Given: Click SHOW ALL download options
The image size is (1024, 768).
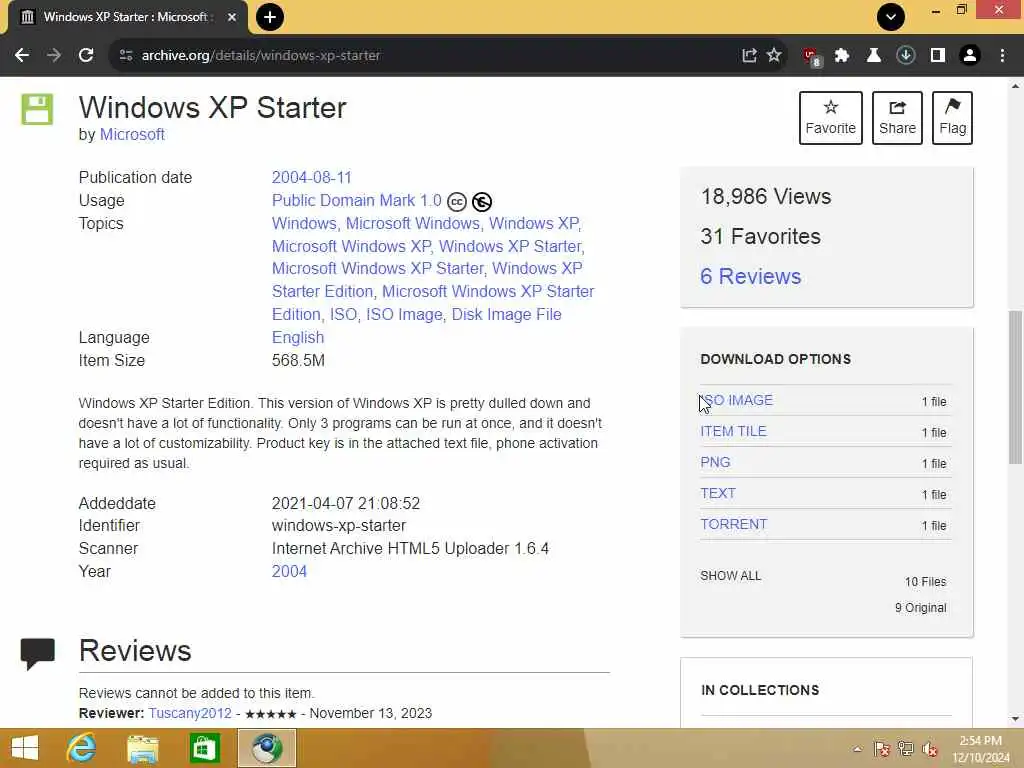Looking at the screenshot, I should (731, 576).
